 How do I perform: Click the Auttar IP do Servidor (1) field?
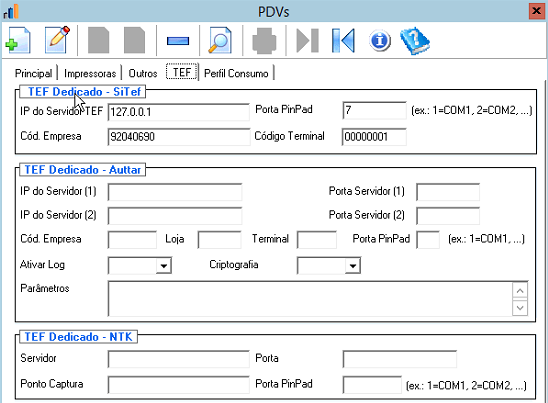click(175, 192)
